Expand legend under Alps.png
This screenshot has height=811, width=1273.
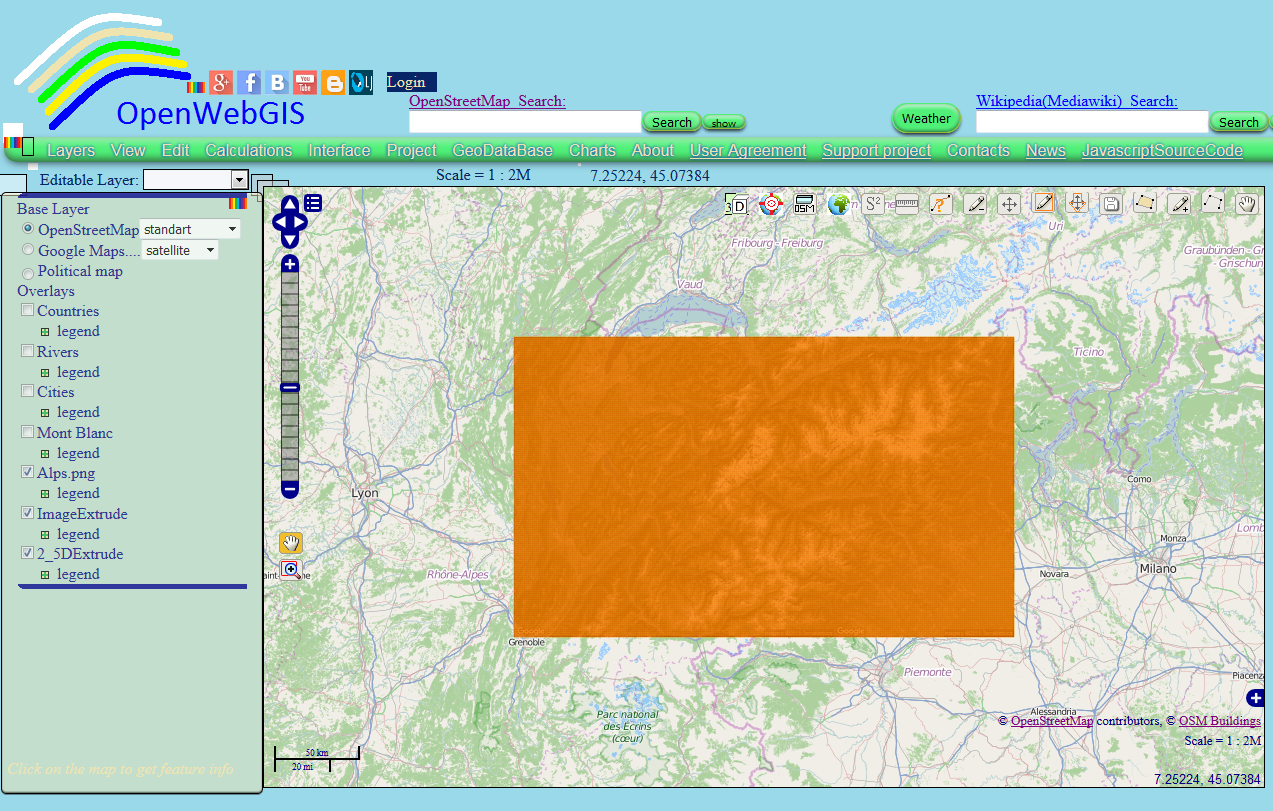pos(45,493)
